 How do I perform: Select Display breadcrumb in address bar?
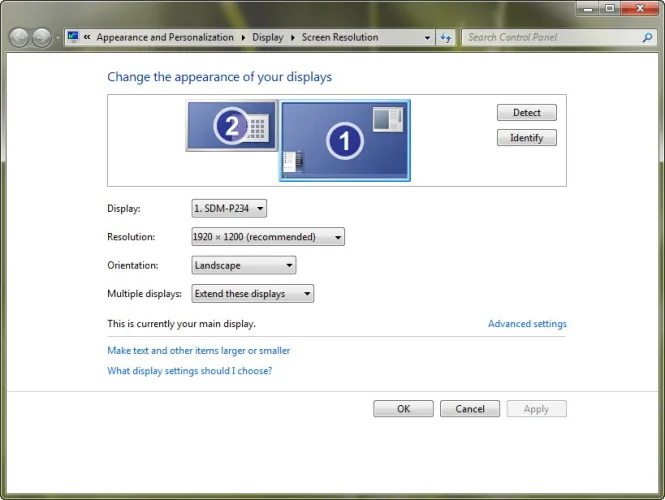pyautogui.click(x=268, y=37)
